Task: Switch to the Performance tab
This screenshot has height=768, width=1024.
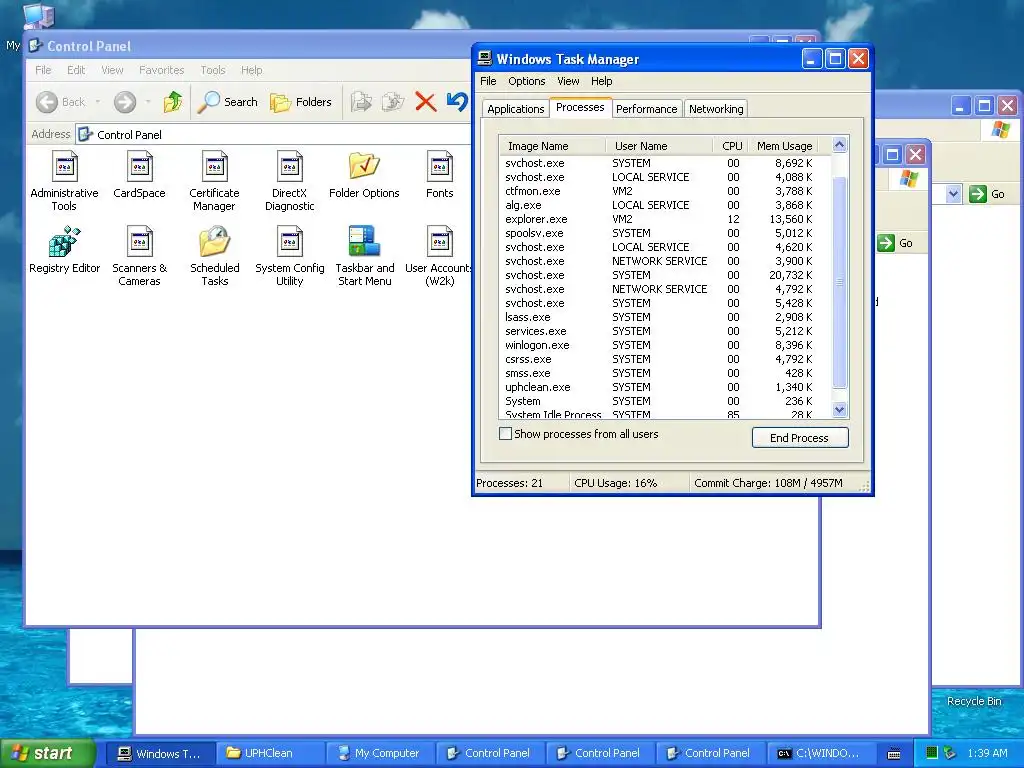Action: (646, 109)
